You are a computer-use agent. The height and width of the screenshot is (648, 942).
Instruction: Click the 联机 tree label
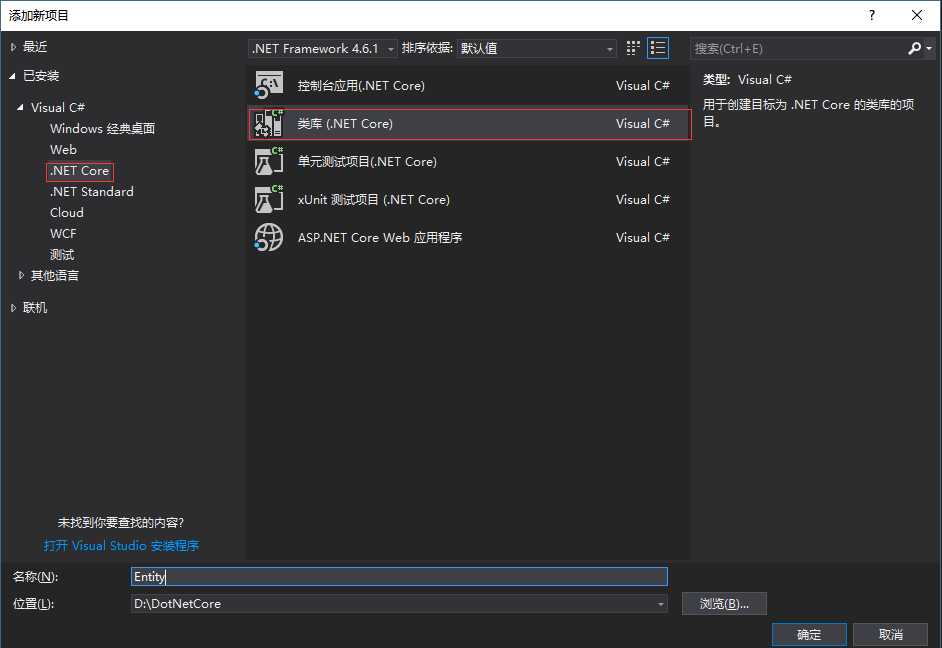pos(35,307)
